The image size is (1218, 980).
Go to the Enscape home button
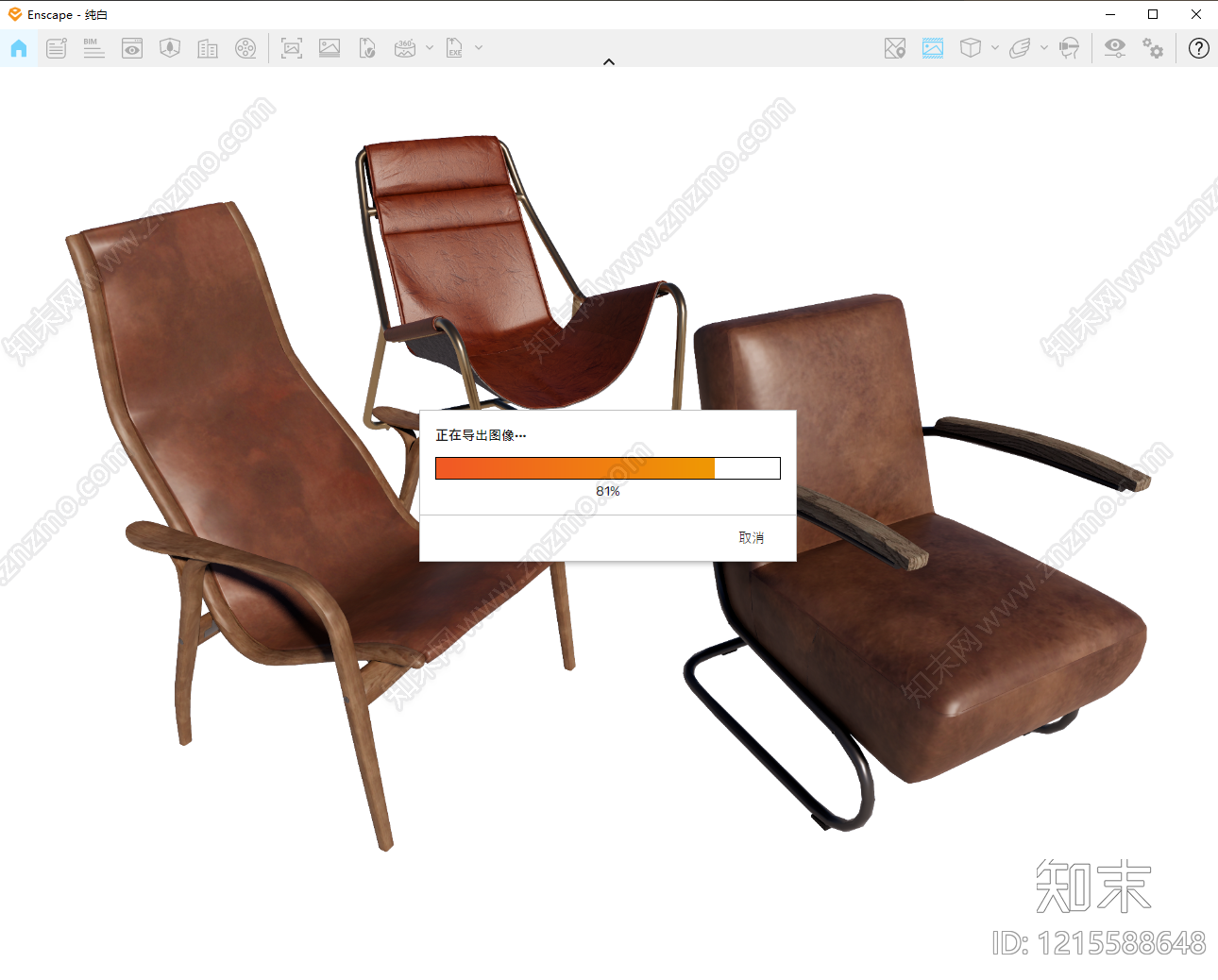coord(19,48)
